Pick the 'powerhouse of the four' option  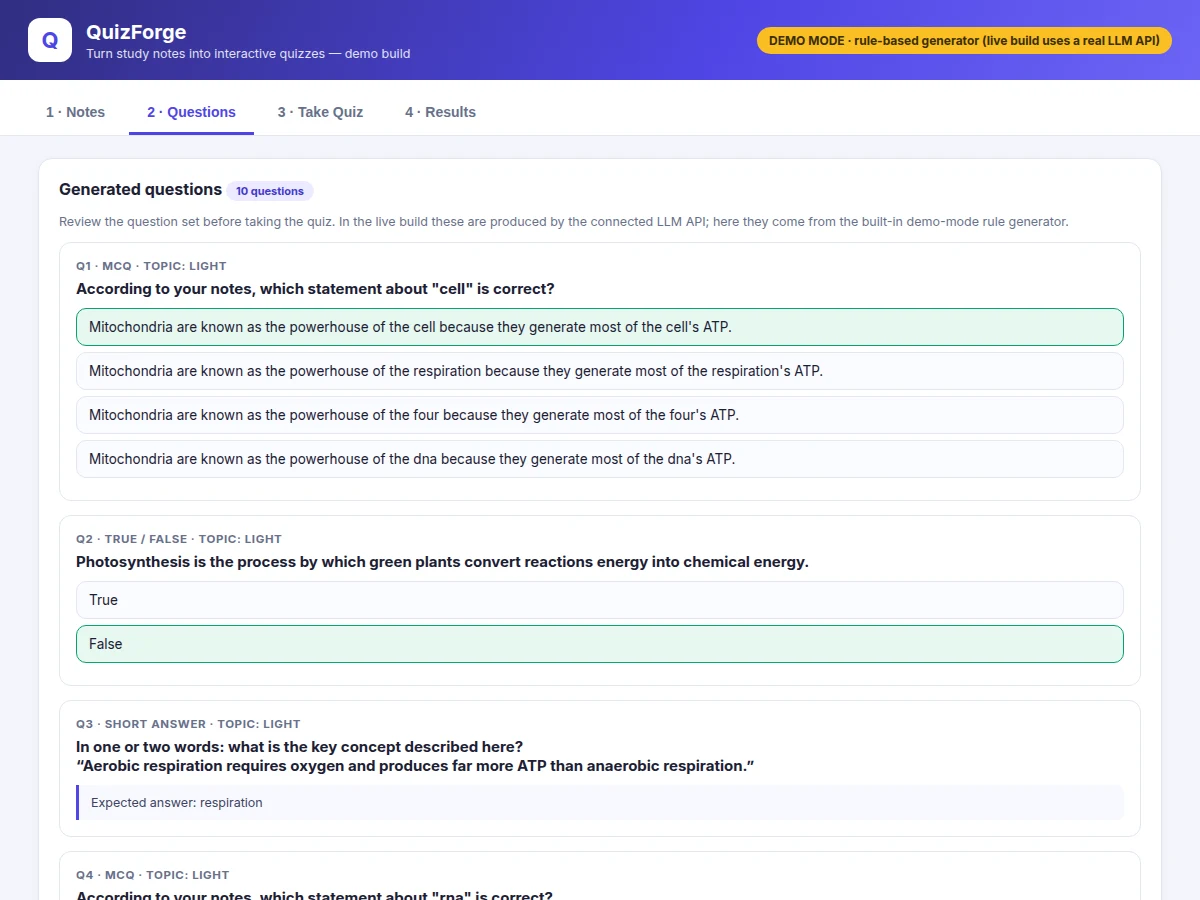click(600, 415)
